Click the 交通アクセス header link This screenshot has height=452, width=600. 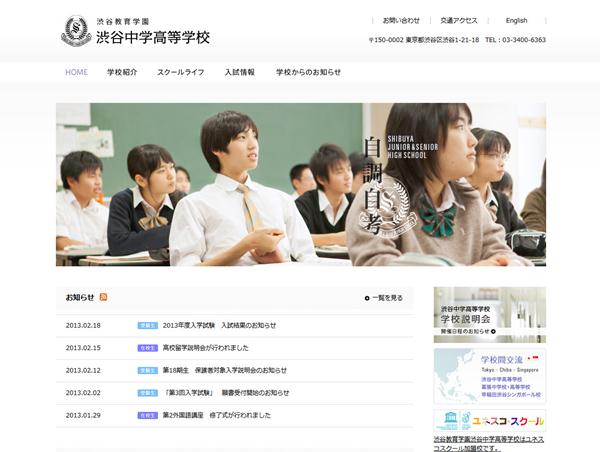point(459,21)
